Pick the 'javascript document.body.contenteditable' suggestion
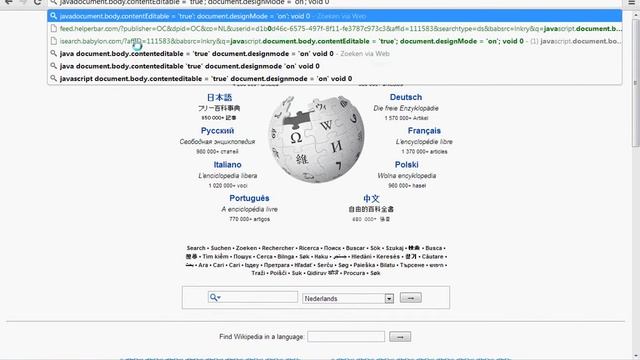The width and height of the screenshot is (640, 360). (335, 78)
